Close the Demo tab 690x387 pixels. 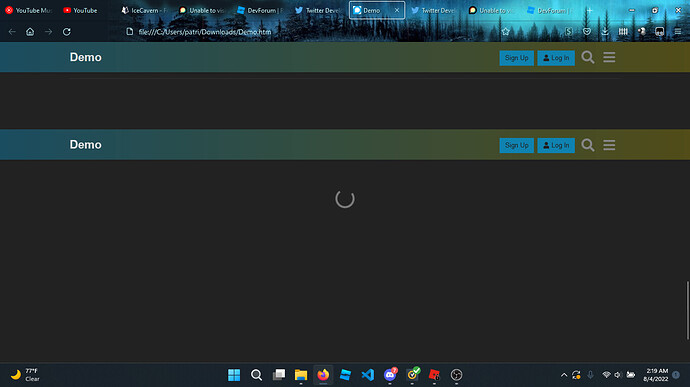397,10
